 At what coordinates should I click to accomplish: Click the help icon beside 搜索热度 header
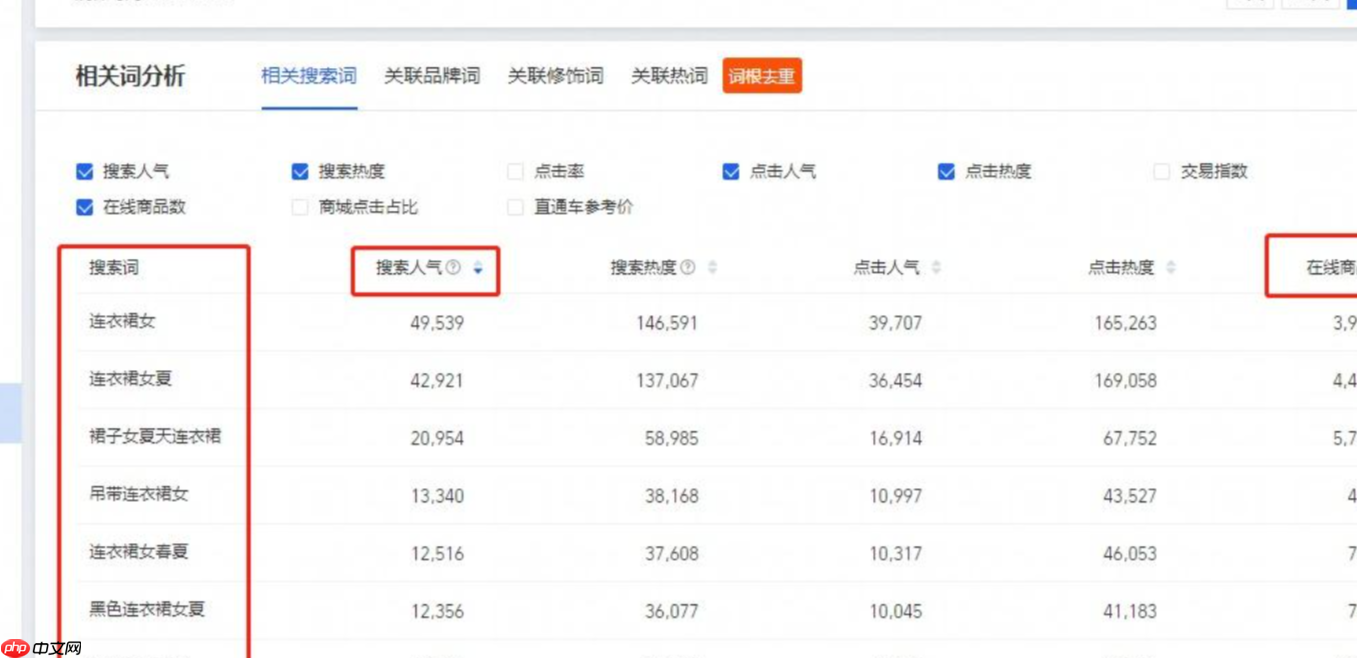click(x=688, y=268)
